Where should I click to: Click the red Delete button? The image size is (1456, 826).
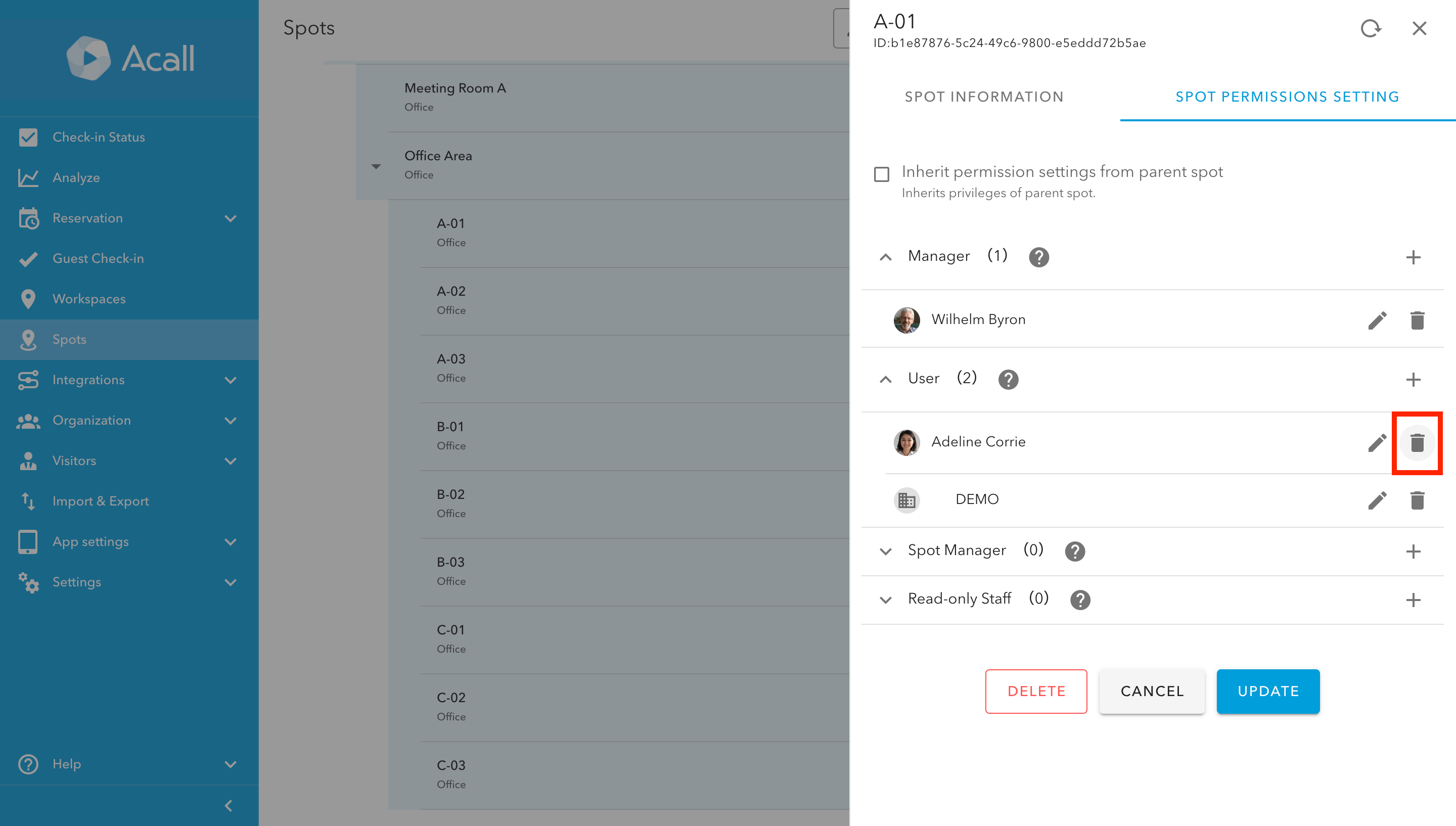tap(1036, 691)
